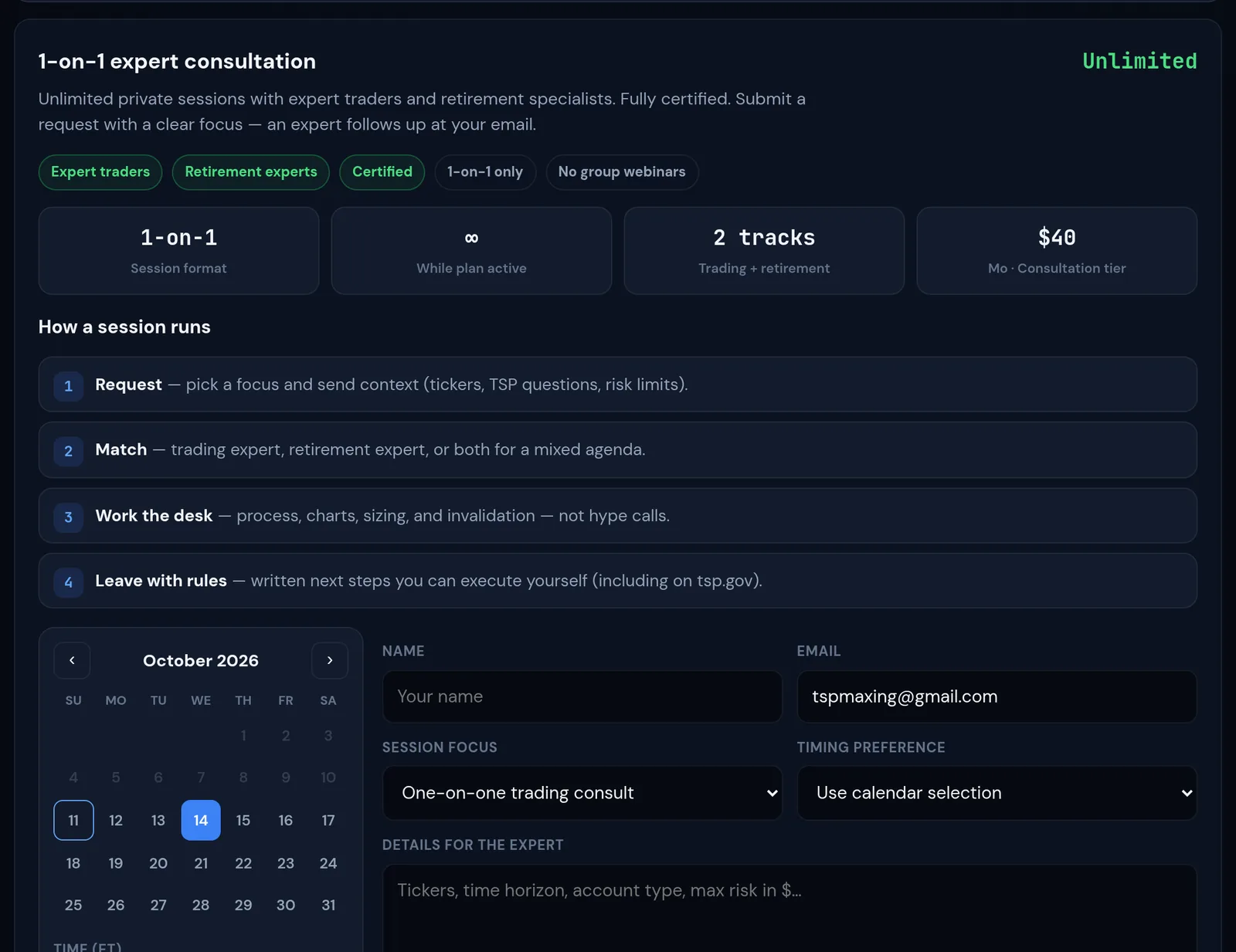Select October 11 on the calendar
This screenshot has height=952, width=1236.
[x=73, y=820]
